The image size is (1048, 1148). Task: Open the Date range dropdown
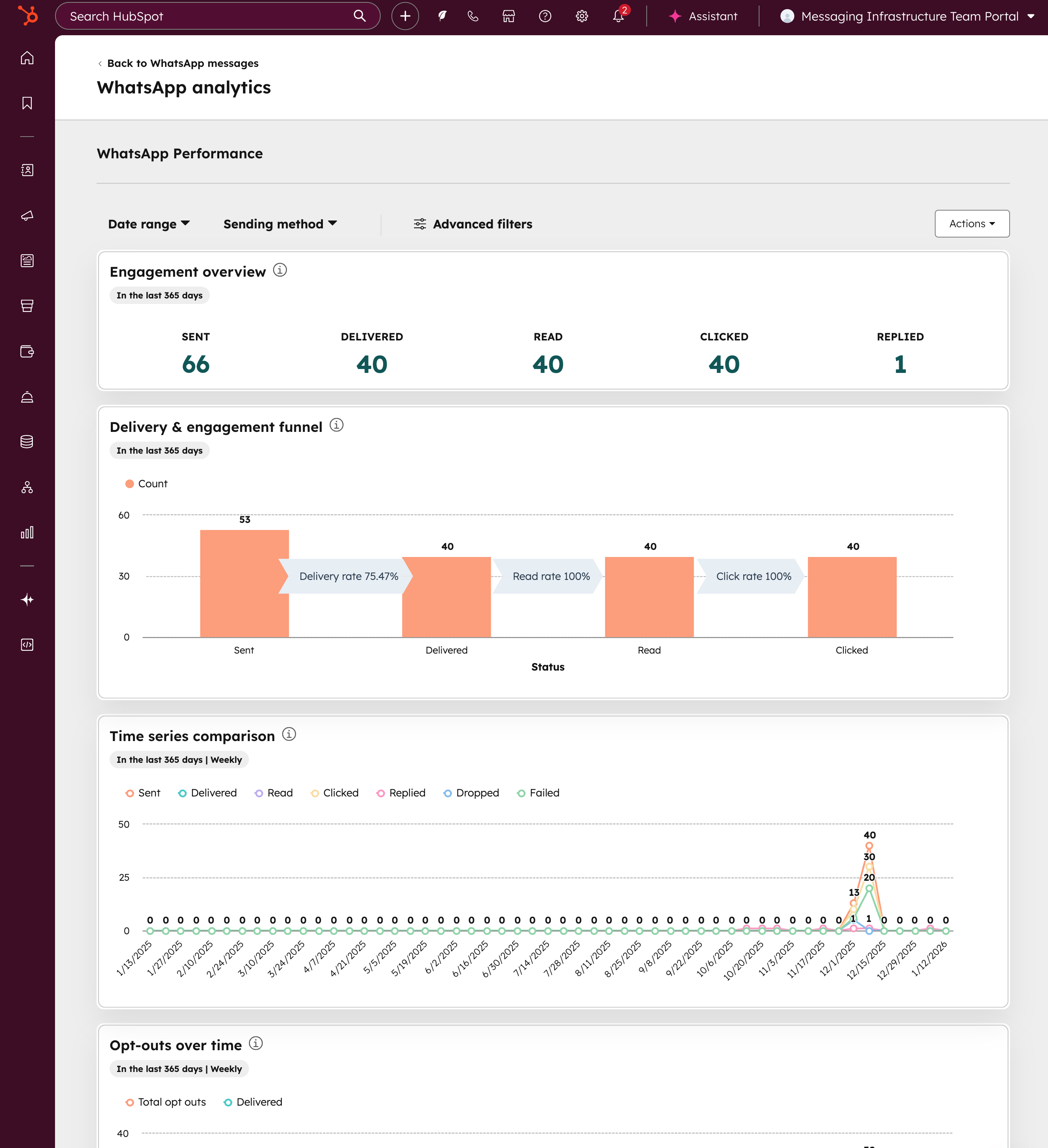point(148,224)
